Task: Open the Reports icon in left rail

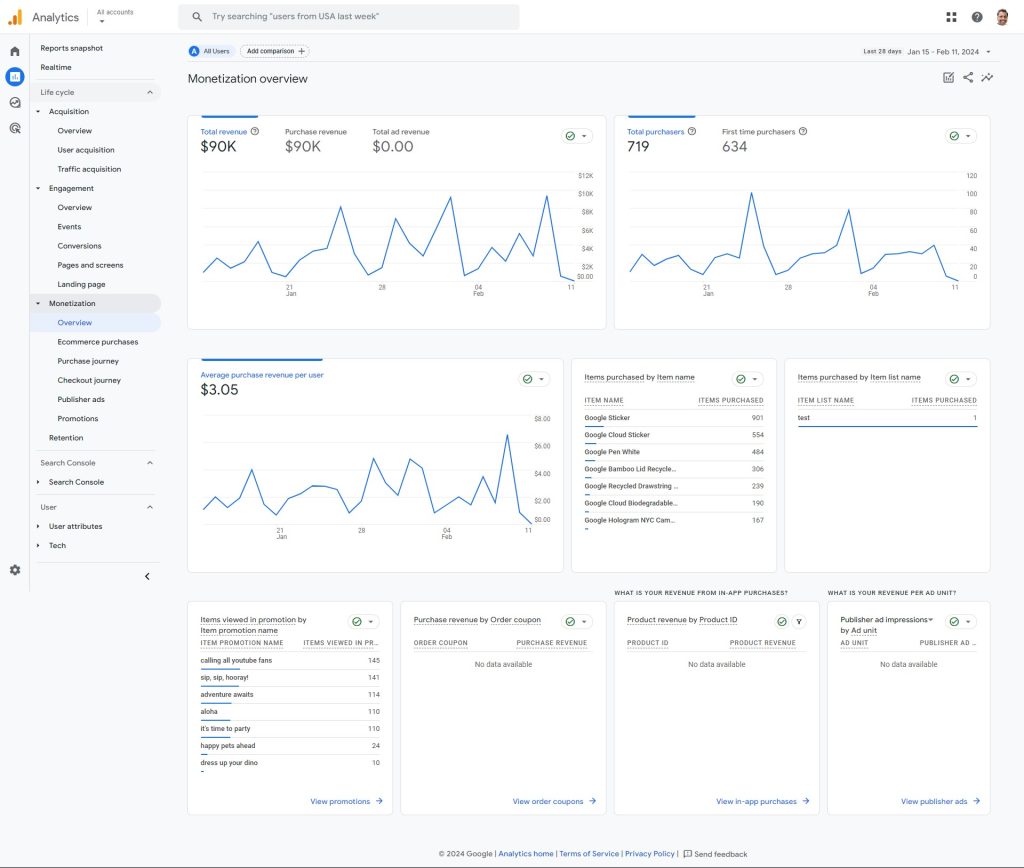Action: click(x=14, y=76)
